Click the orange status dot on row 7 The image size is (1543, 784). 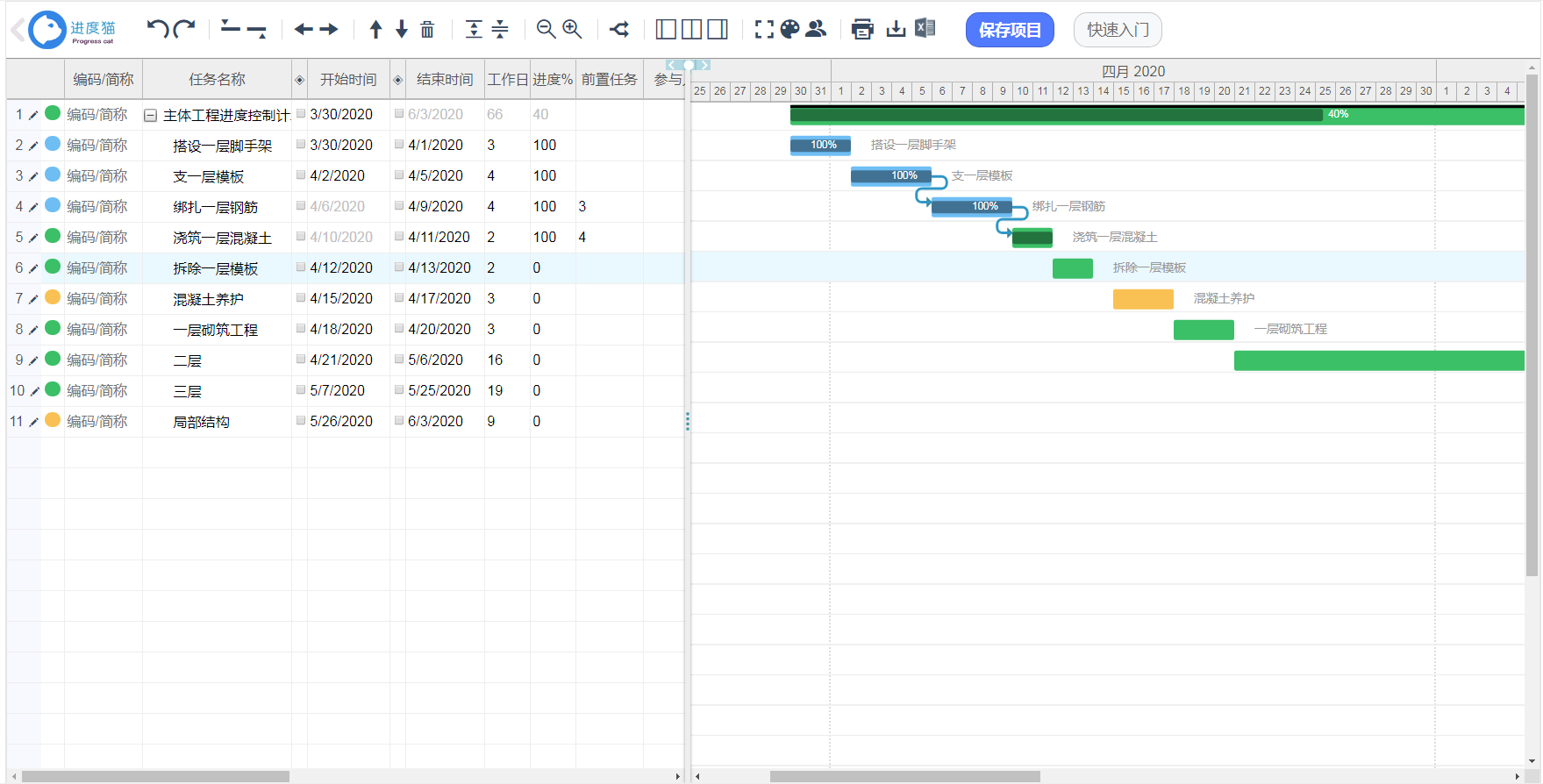[x=53, y=297]
